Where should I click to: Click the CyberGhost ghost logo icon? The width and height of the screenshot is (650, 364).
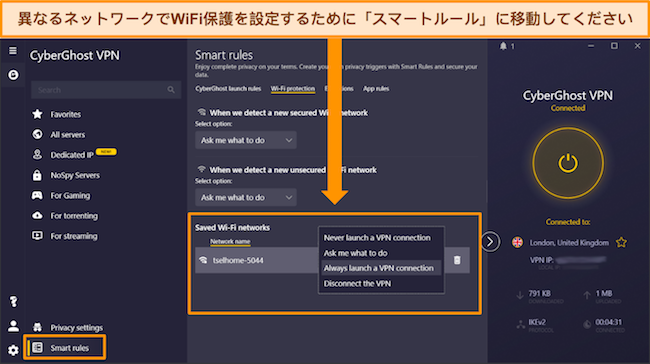coord(13,75)
